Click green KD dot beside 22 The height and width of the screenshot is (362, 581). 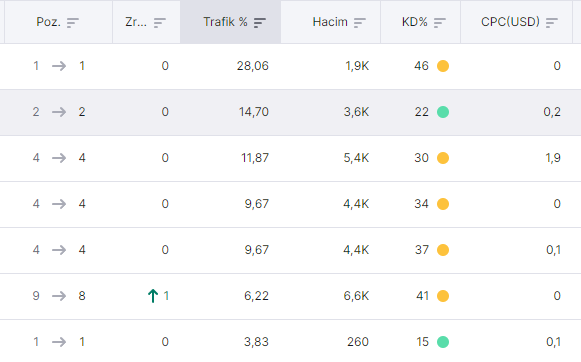[x=443, y=112]
